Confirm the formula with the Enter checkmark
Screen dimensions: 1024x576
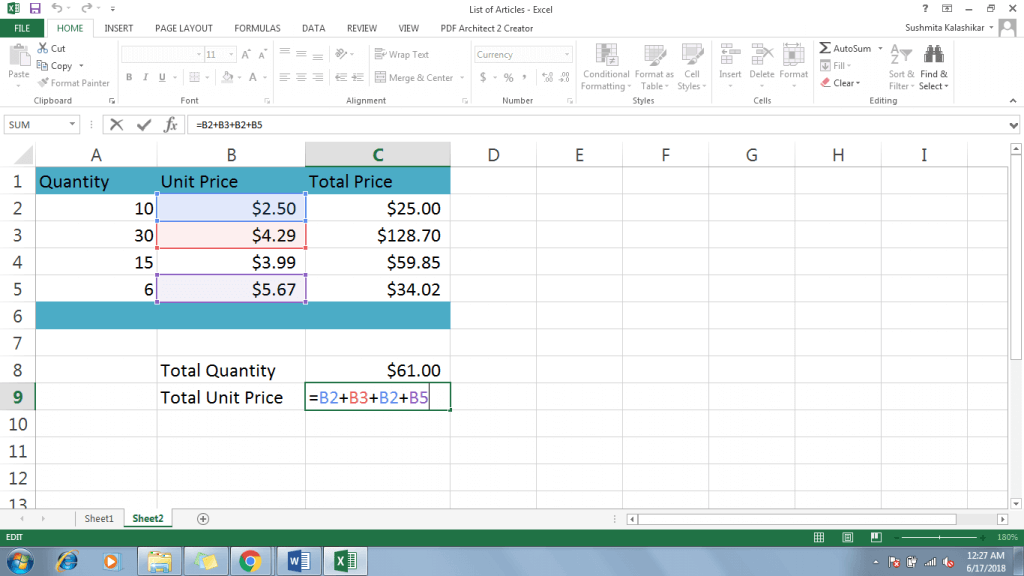point(143,124)
